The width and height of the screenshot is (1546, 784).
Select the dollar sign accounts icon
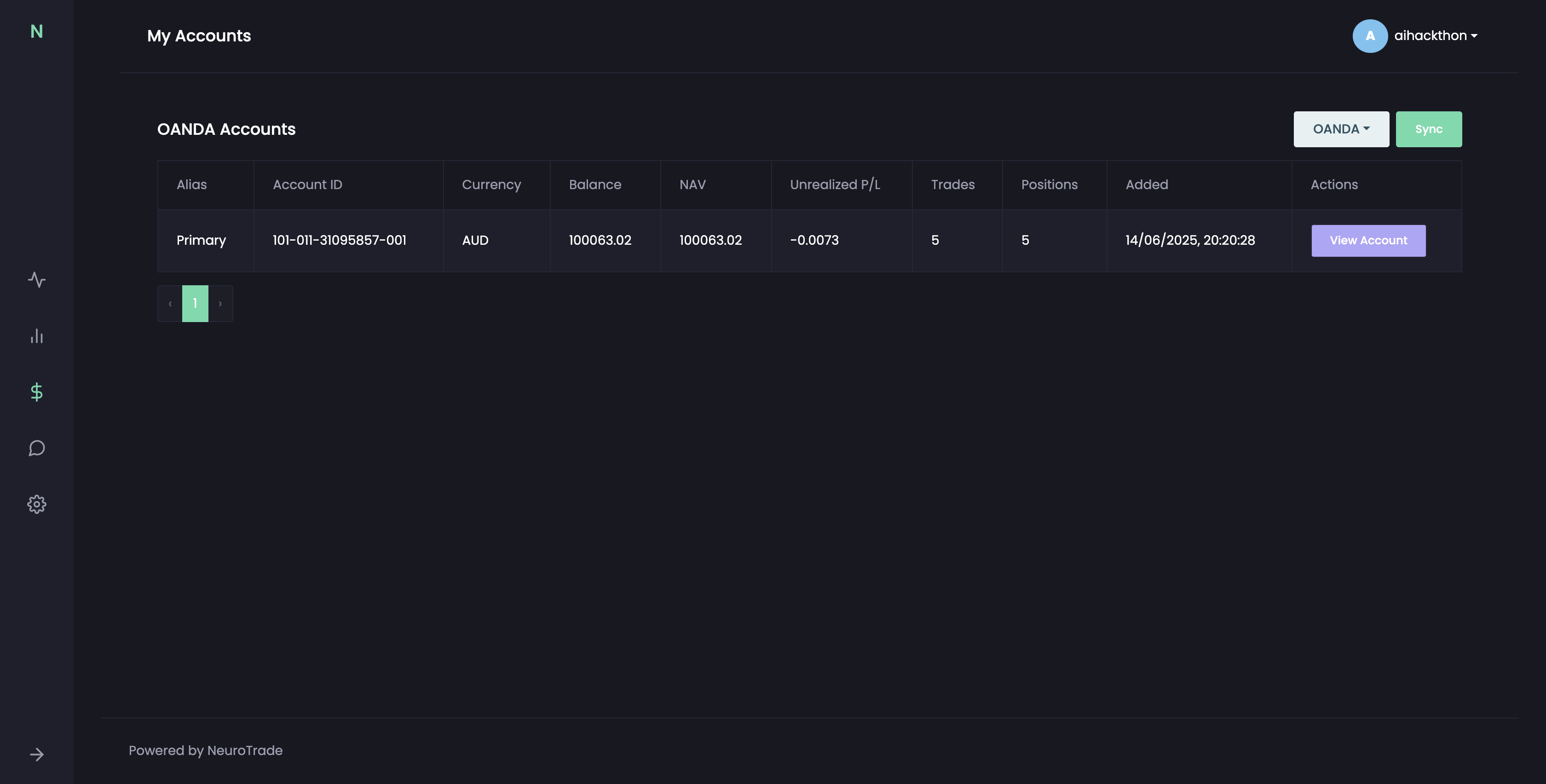(37, 392)
